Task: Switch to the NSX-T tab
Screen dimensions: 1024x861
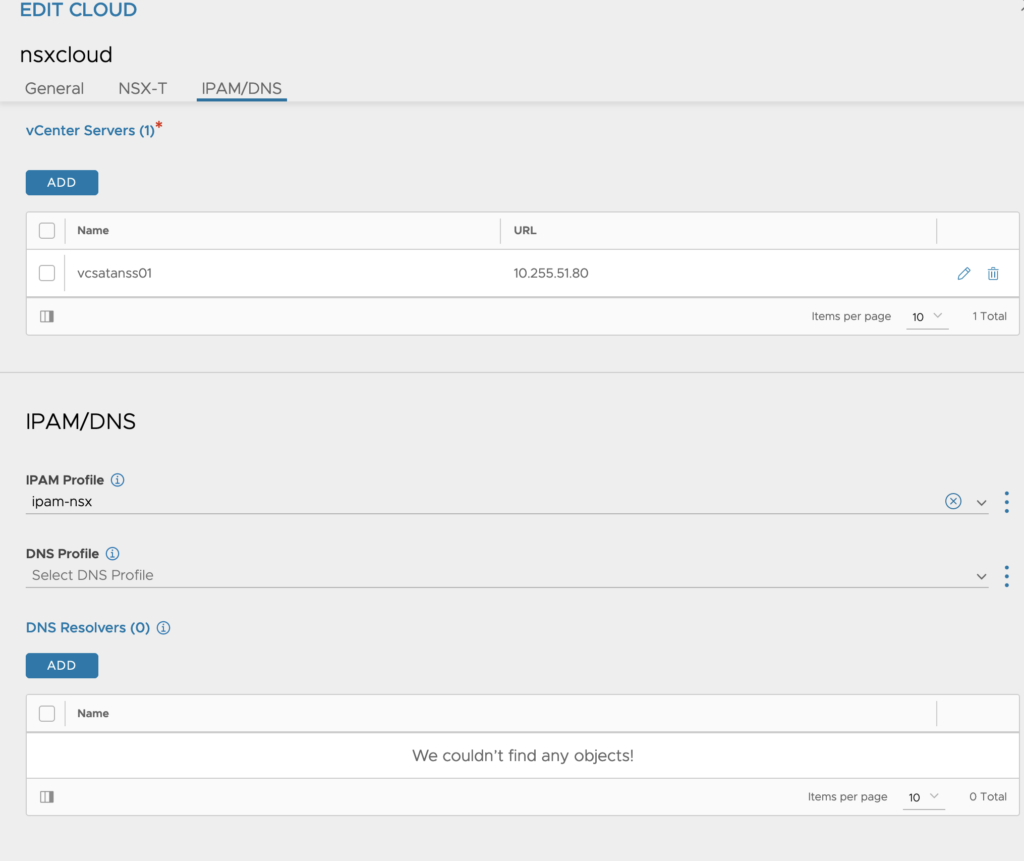Action: click(142, 88)
